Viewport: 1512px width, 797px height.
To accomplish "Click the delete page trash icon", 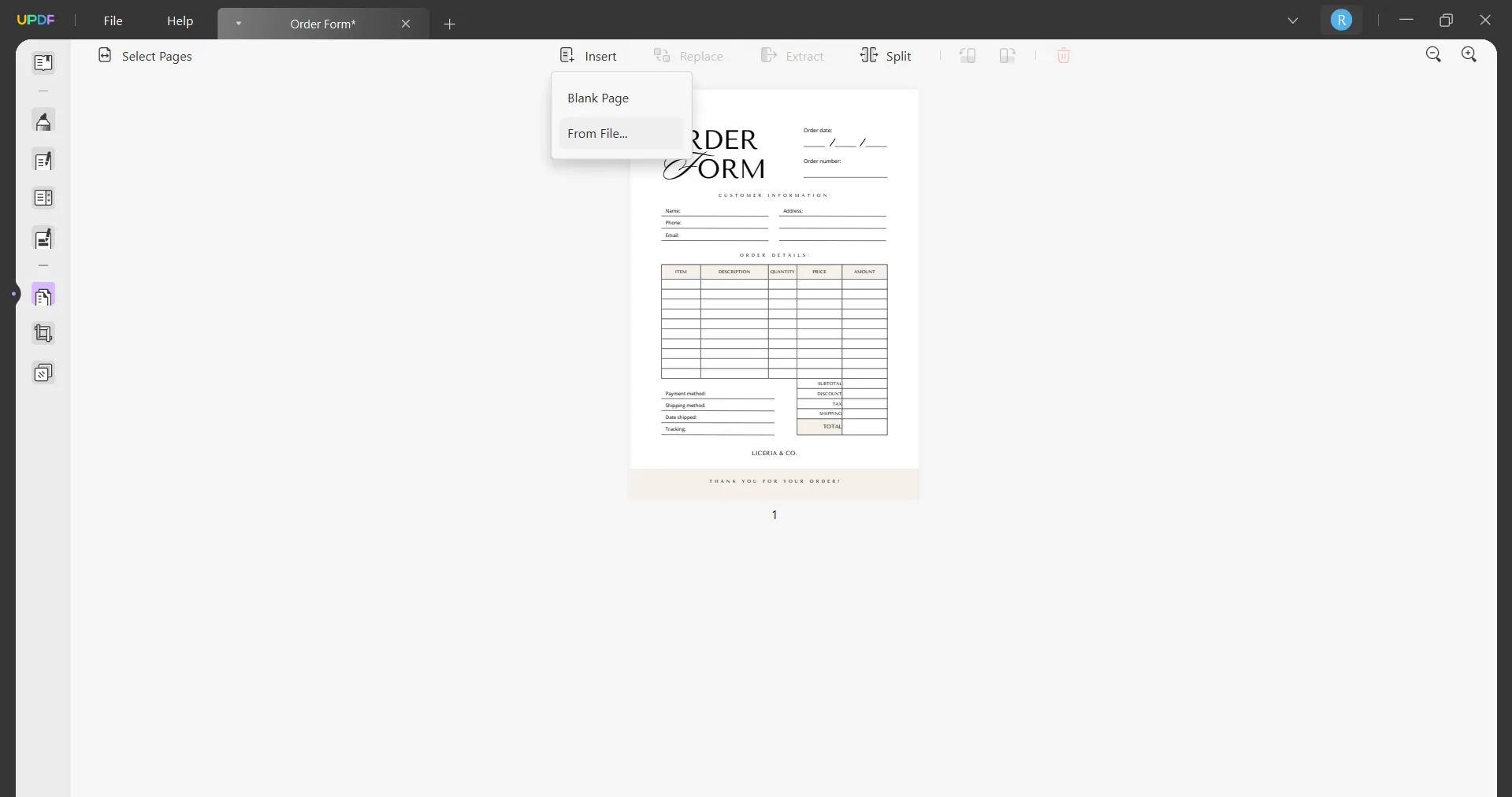I will point(1064,56).
